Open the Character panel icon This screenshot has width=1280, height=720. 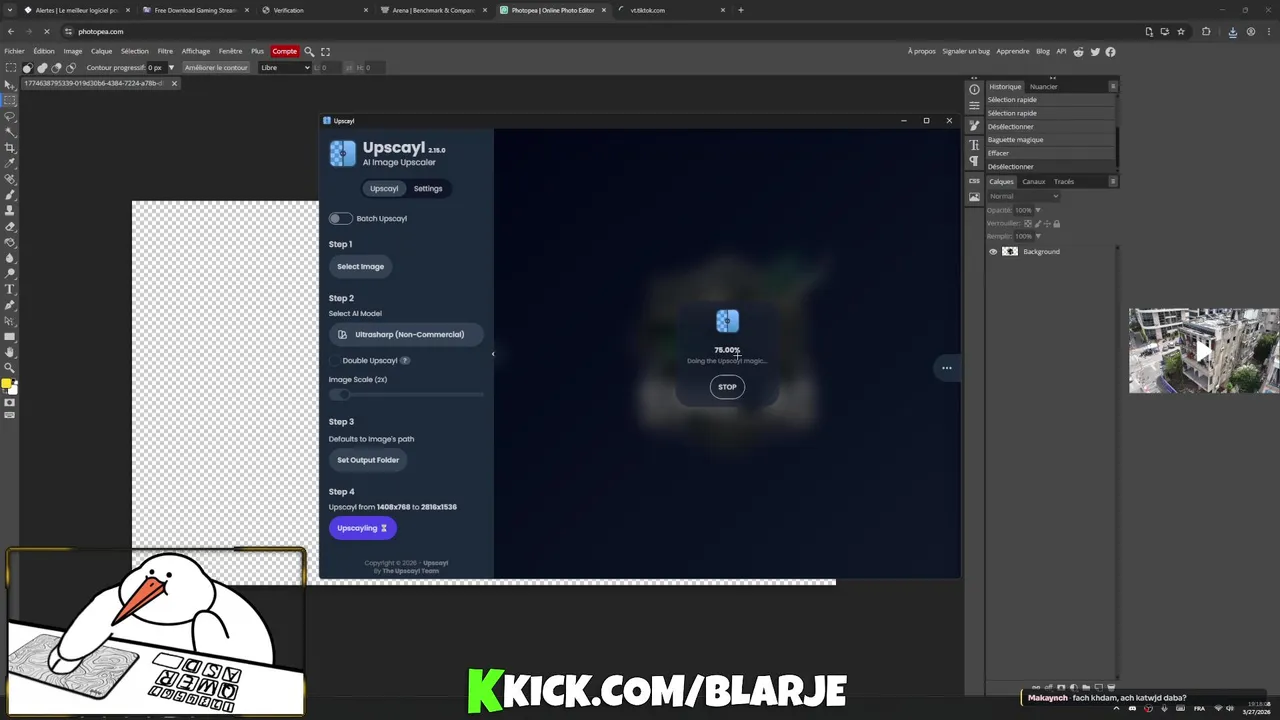pyautogui.click(x=974, y=145)
